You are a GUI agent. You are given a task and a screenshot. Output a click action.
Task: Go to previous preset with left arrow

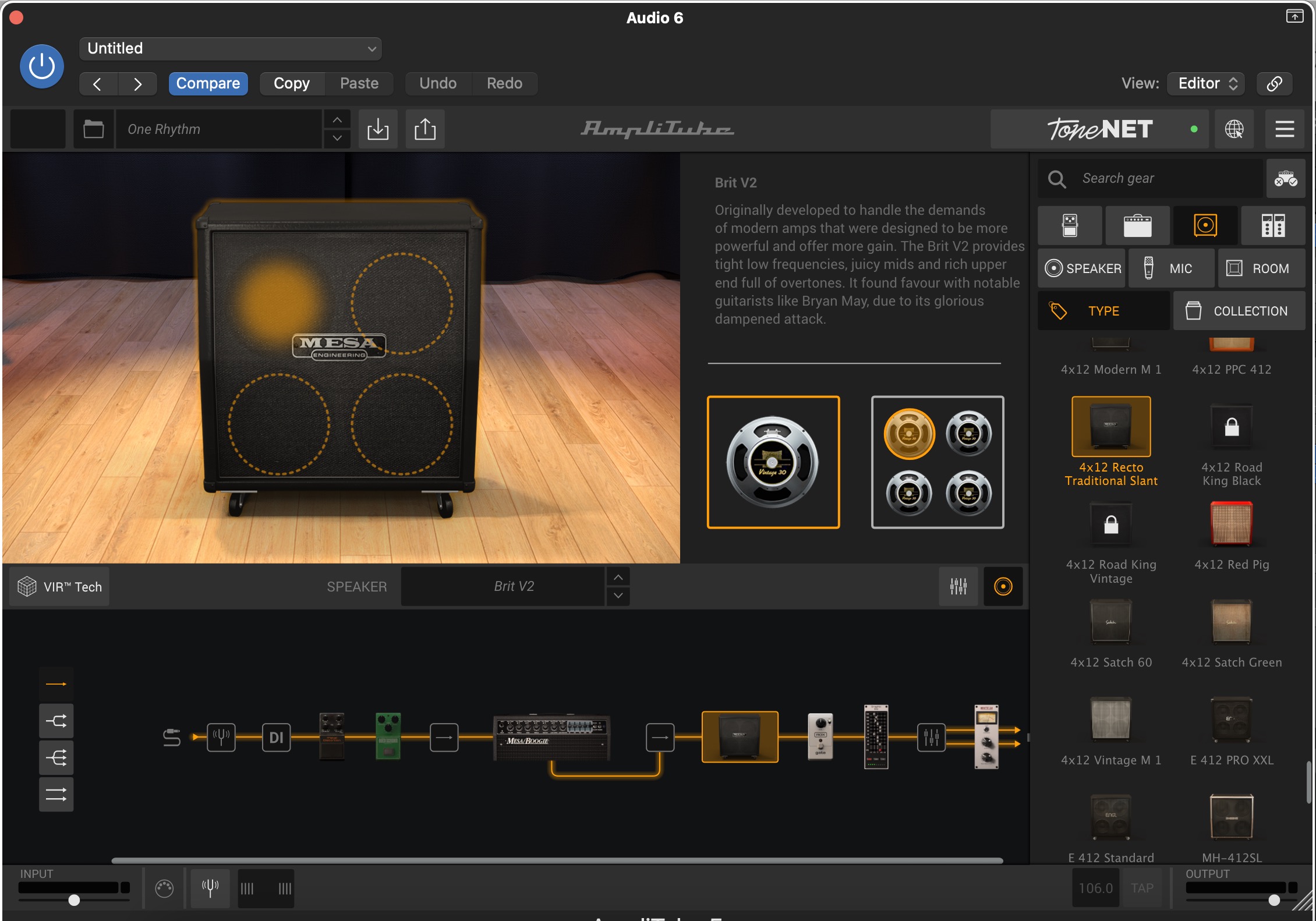tap(98, 84)
